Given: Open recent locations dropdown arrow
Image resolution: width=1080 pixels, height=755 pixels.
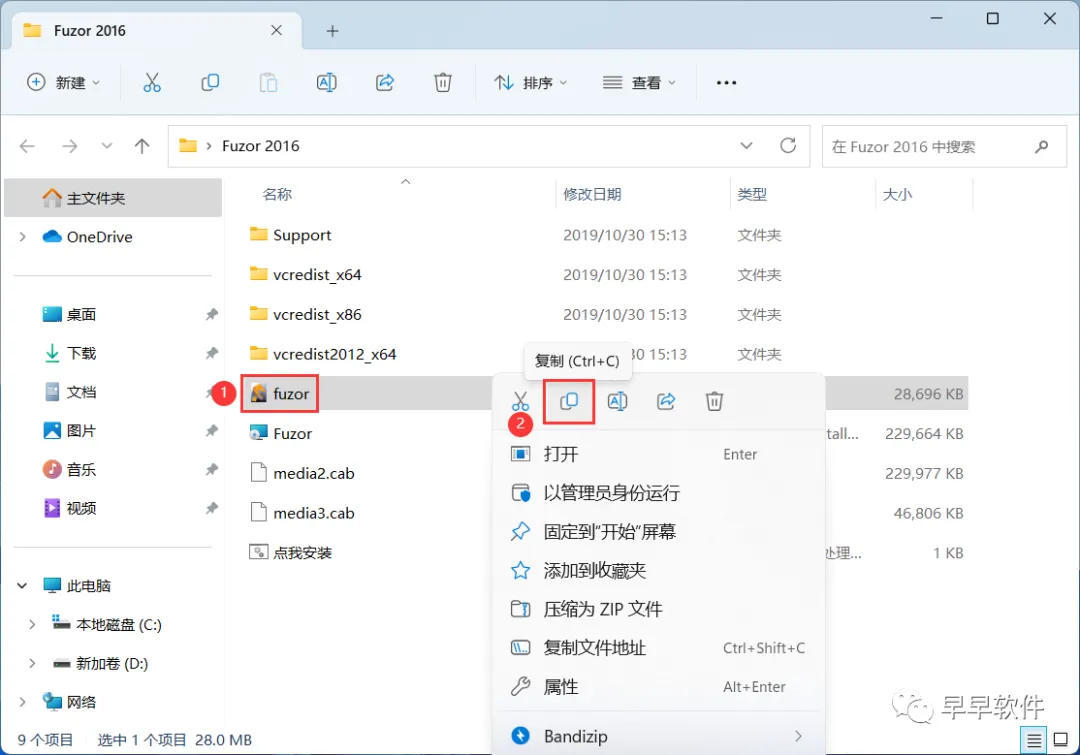Looking at the screenshot, I should coord(107,146).
